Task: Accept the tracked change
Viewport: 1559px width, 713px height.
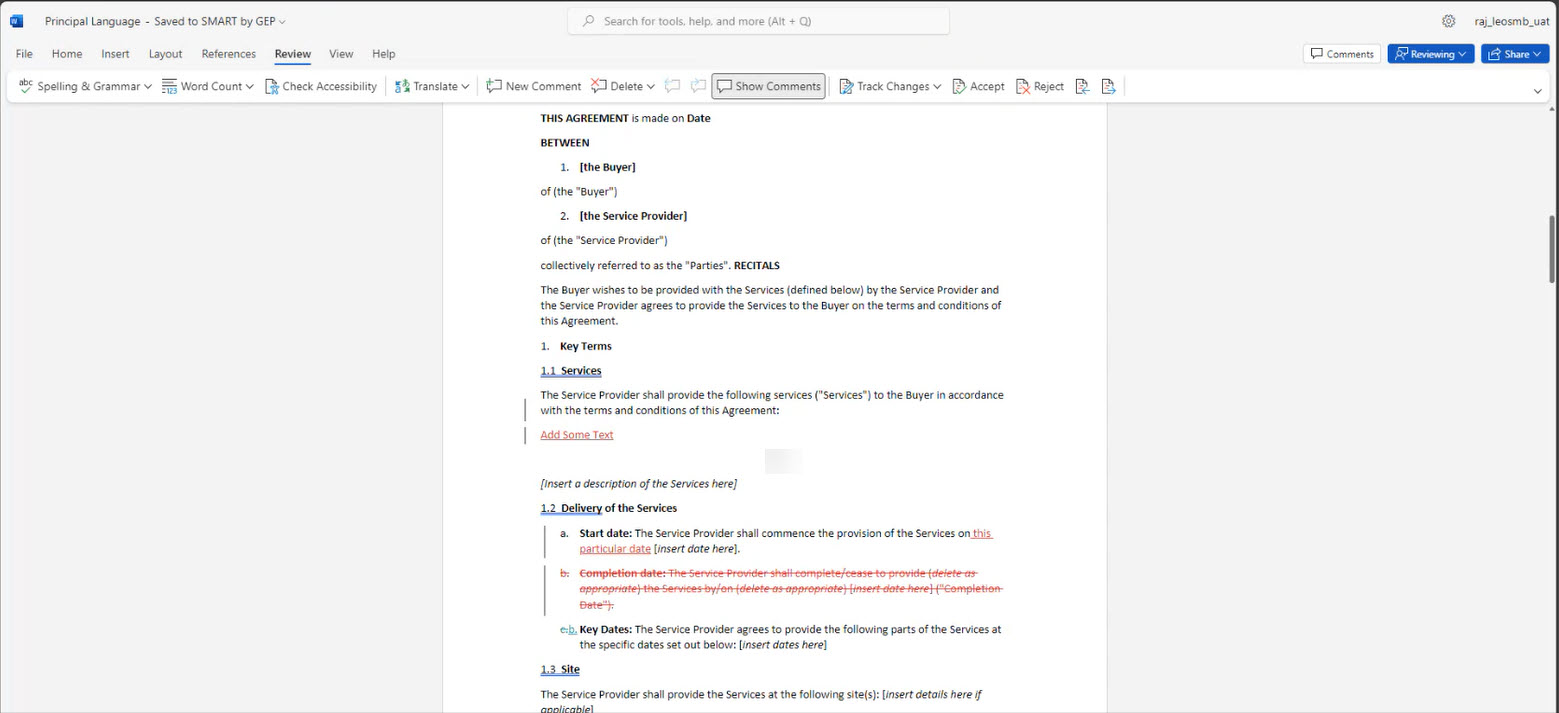Action: point(978,87)
